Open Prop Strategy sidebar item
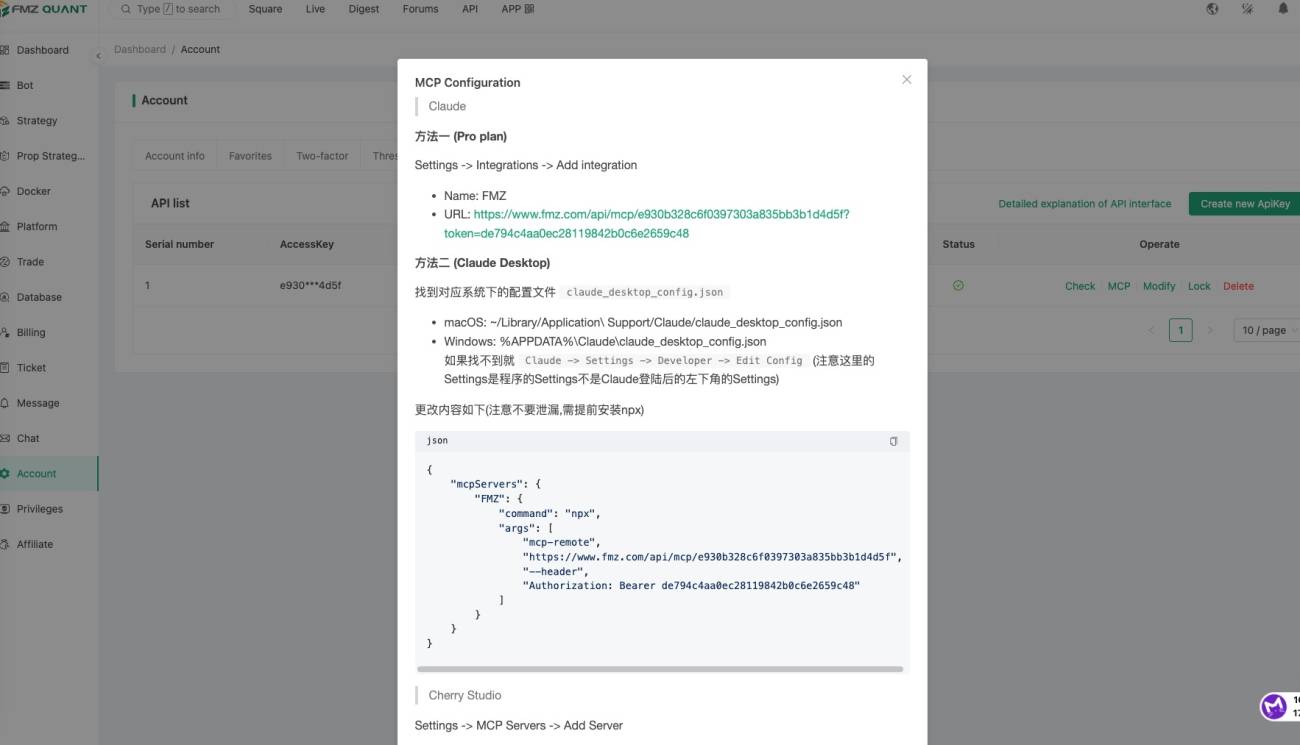This screenshot has height=745, width=1300. click(x=50, y=156)
